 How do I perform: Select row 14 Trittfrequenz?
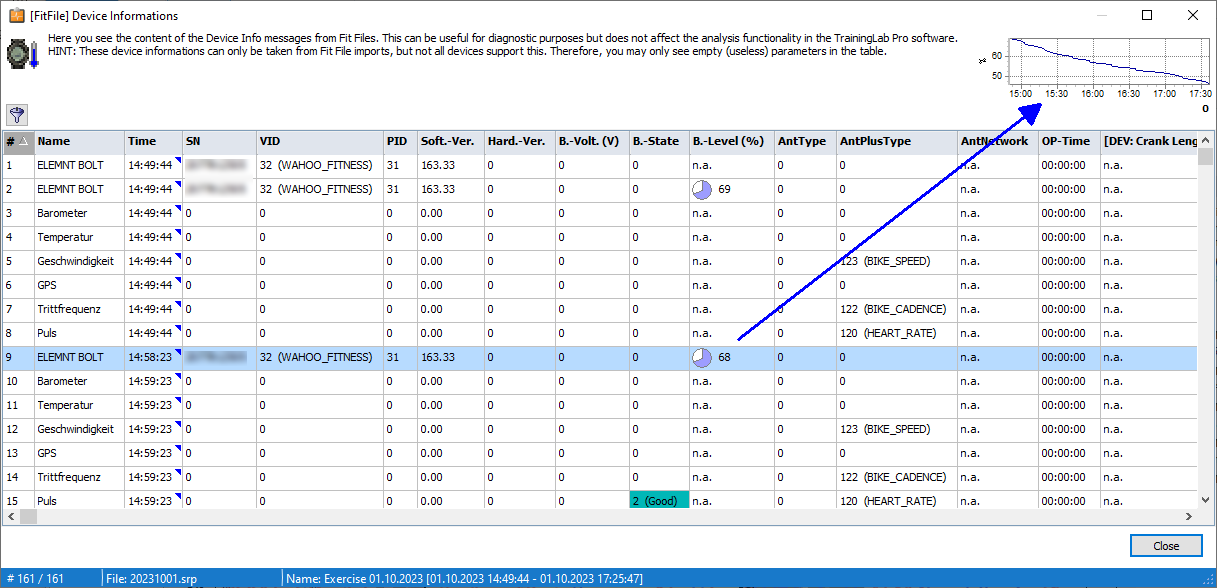click(600, 477)
